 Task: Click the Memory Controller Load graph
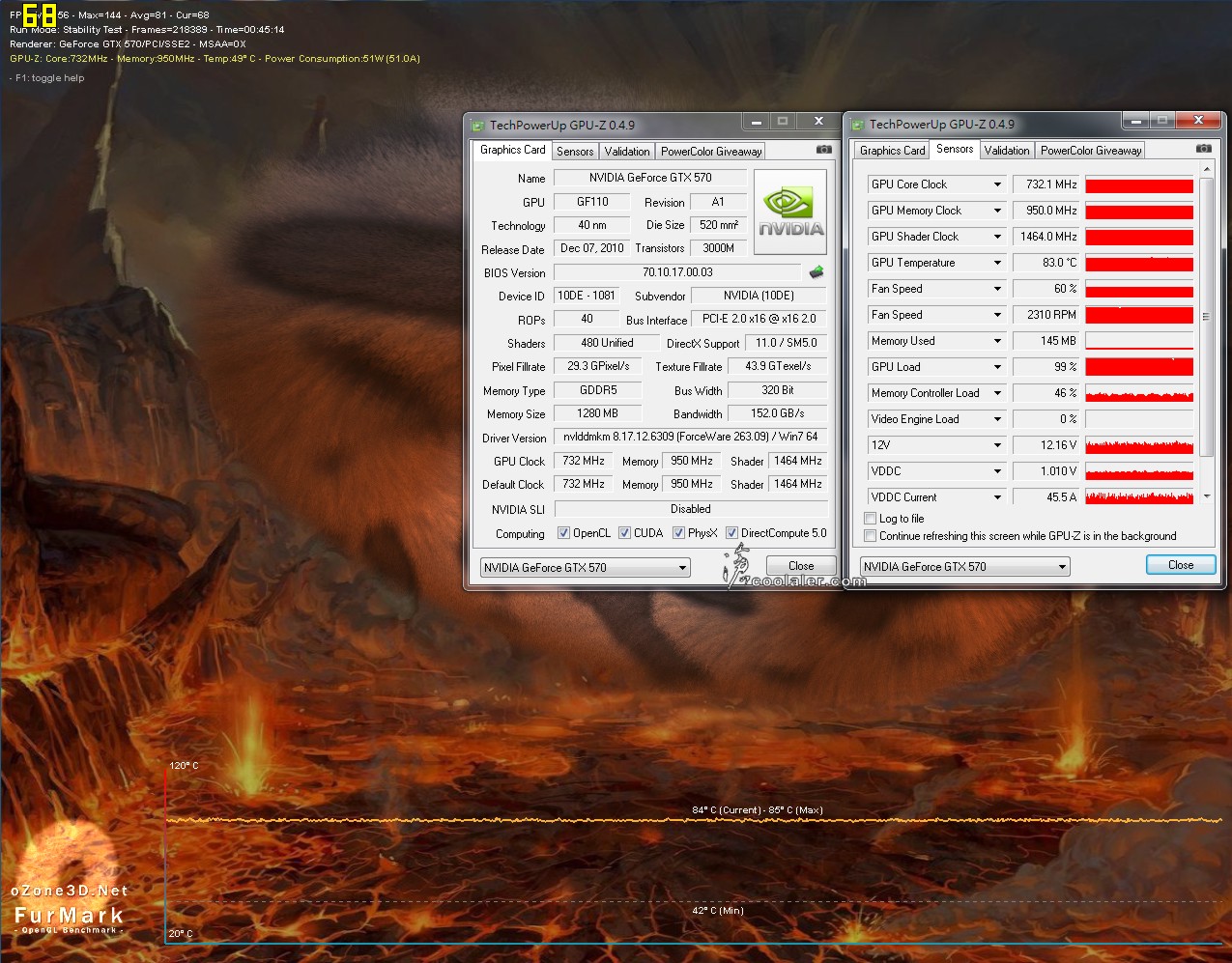click(1139, 393)
